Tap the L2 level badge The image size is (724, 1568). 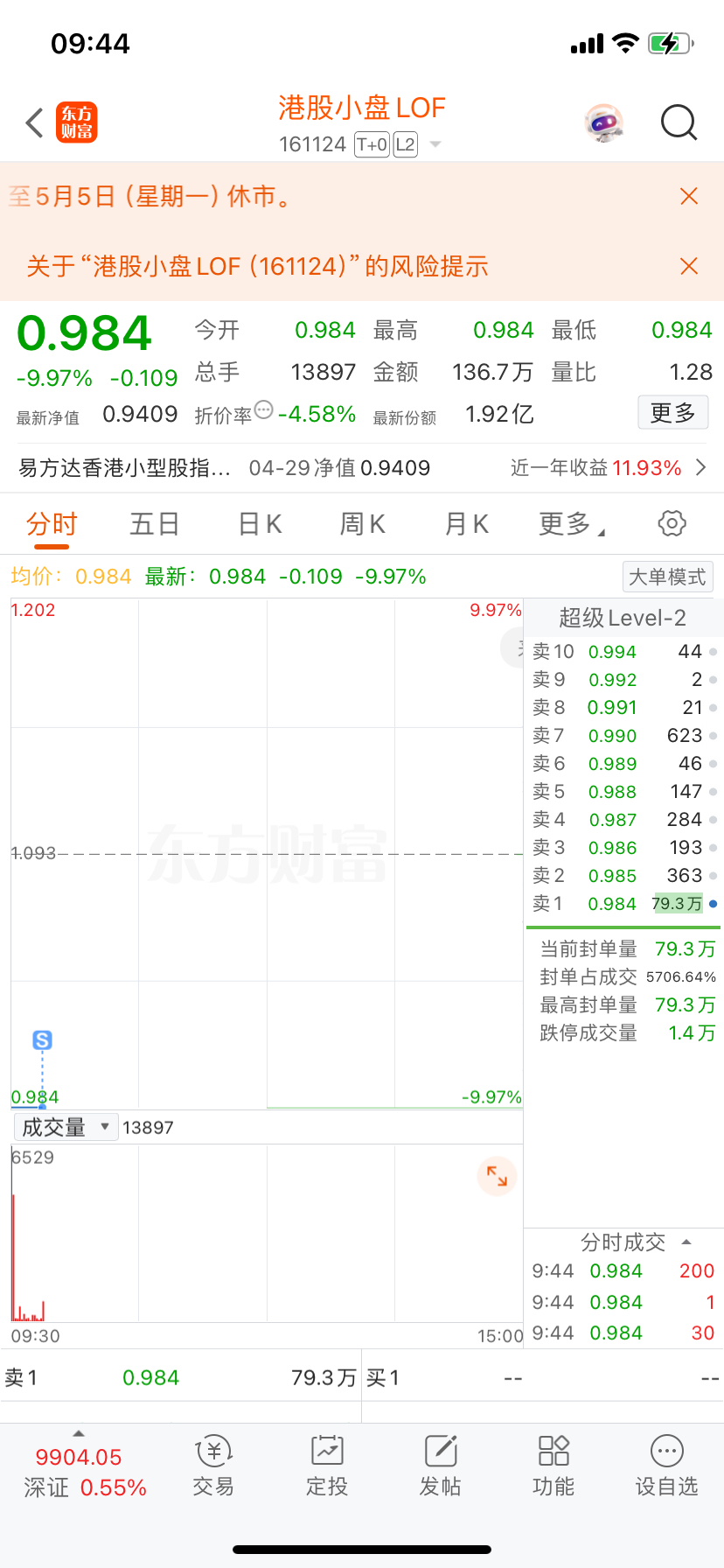point(405,144)
